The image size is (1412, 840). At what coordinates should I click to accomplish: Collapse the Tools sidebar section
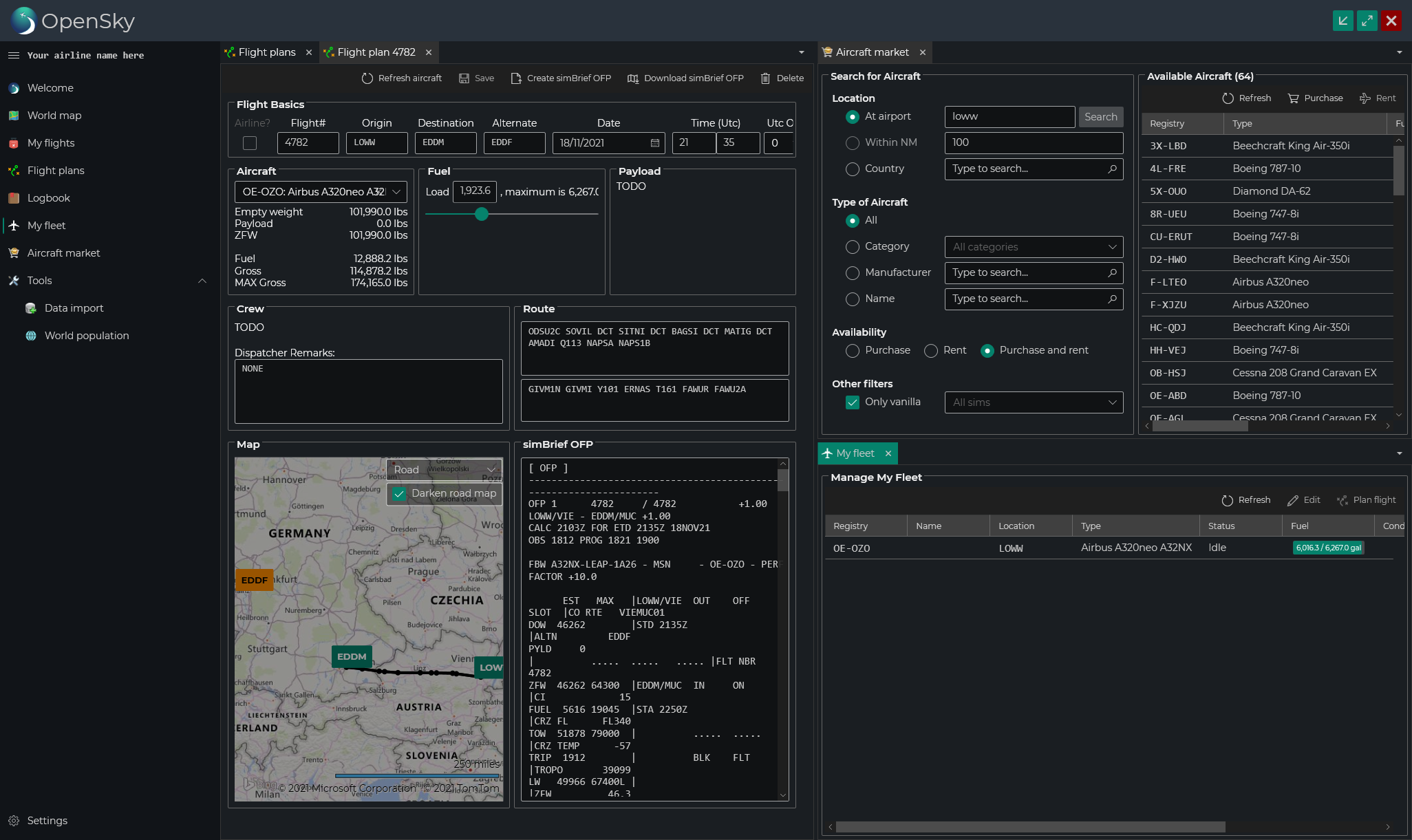(x=202, y=281)
